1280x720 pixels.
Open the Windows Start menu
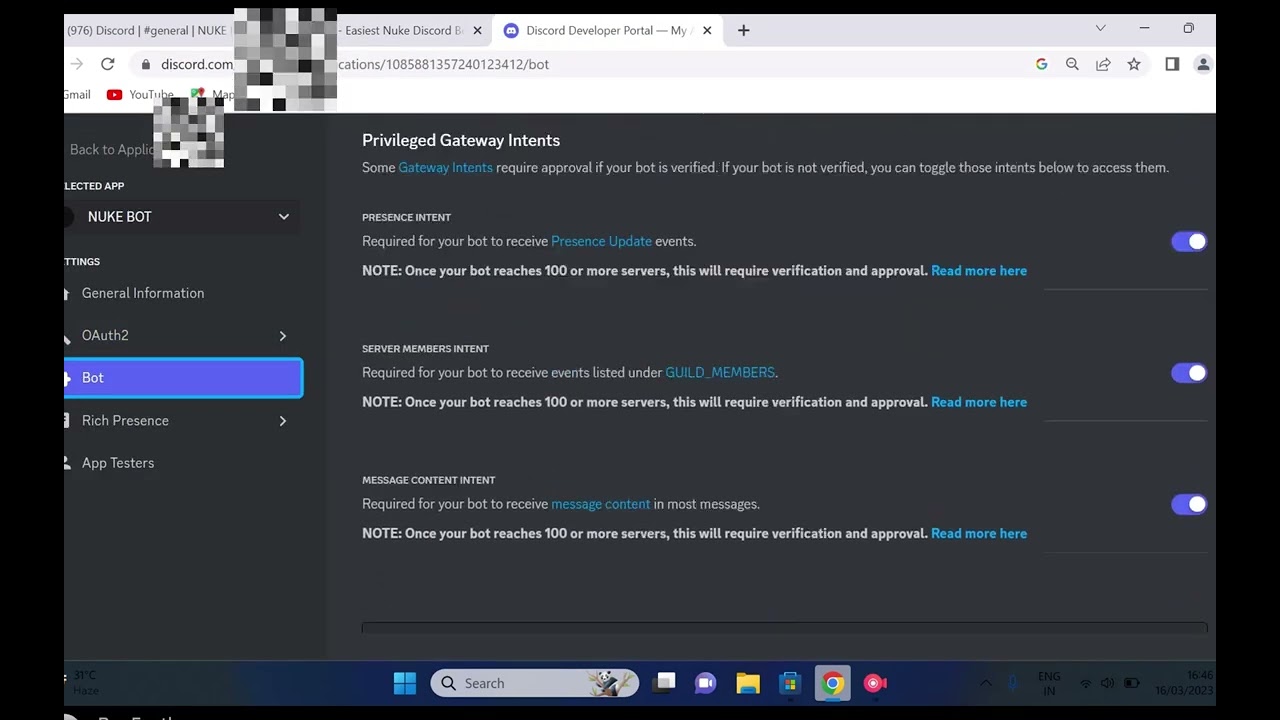click(405, 683)
